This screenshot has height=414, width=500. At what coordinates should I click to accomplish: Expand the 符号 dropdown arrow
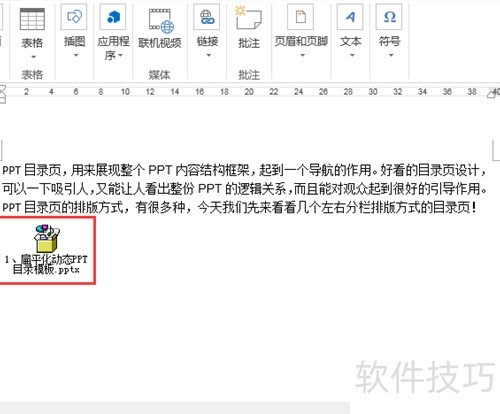point(391,55)
